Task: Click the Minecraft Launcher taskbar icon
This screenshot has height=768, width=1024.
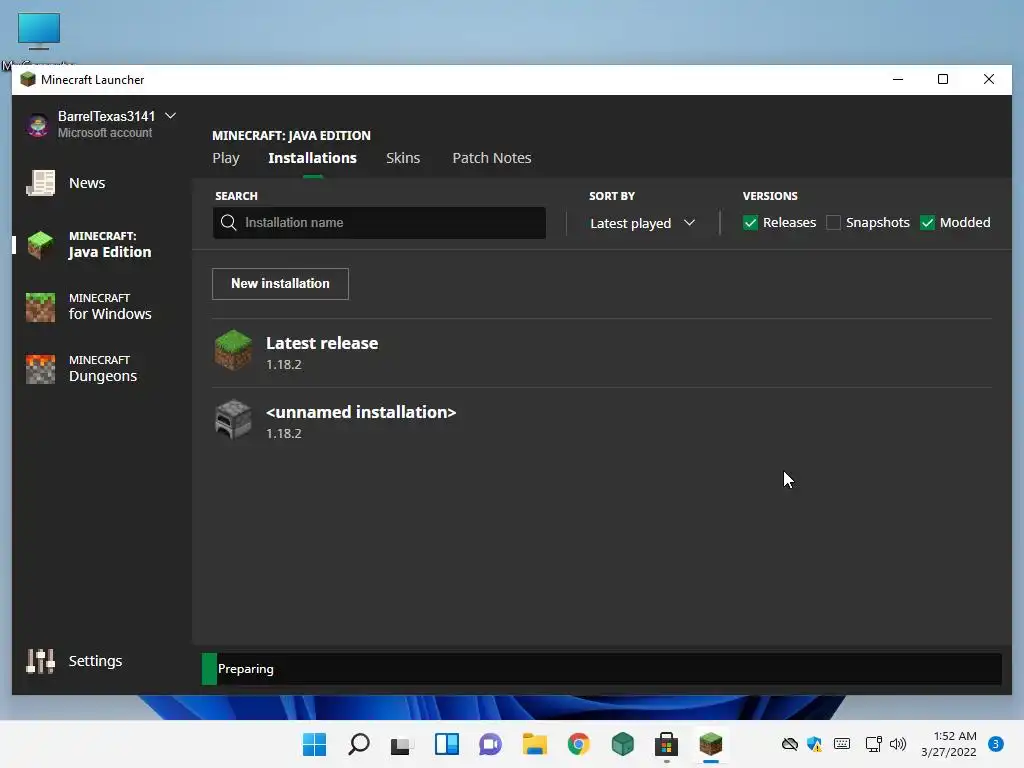Action: point(711,744)
